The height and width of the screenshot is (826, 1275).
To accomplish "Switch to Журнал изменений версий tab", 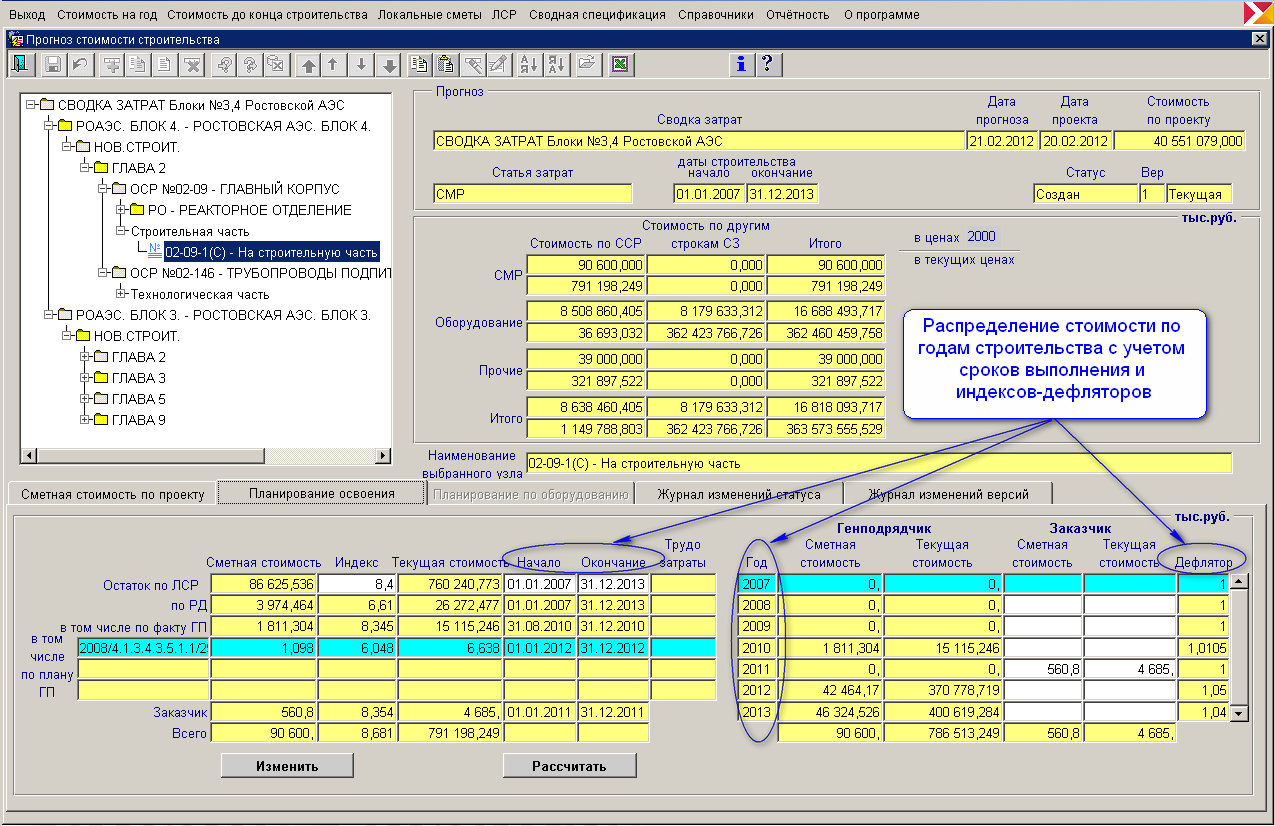I will [948, 494].
